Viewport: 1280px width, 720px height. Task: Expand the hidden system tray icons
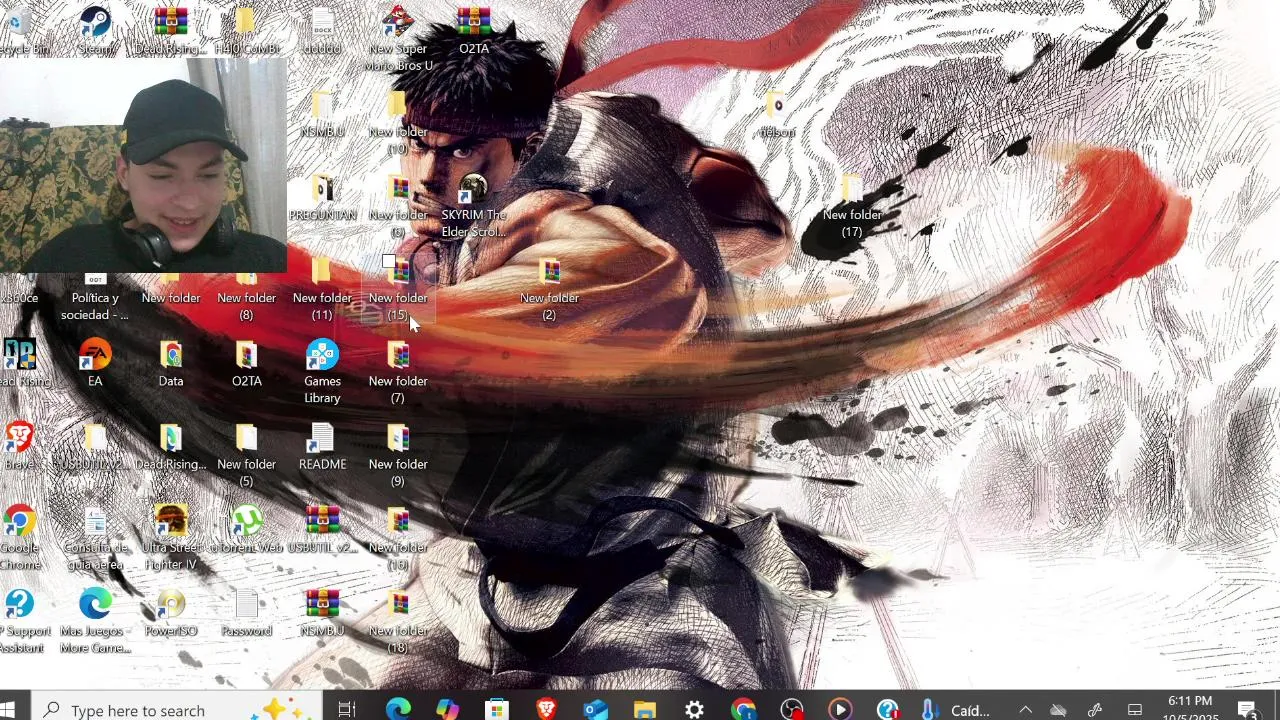(1025, 709)
